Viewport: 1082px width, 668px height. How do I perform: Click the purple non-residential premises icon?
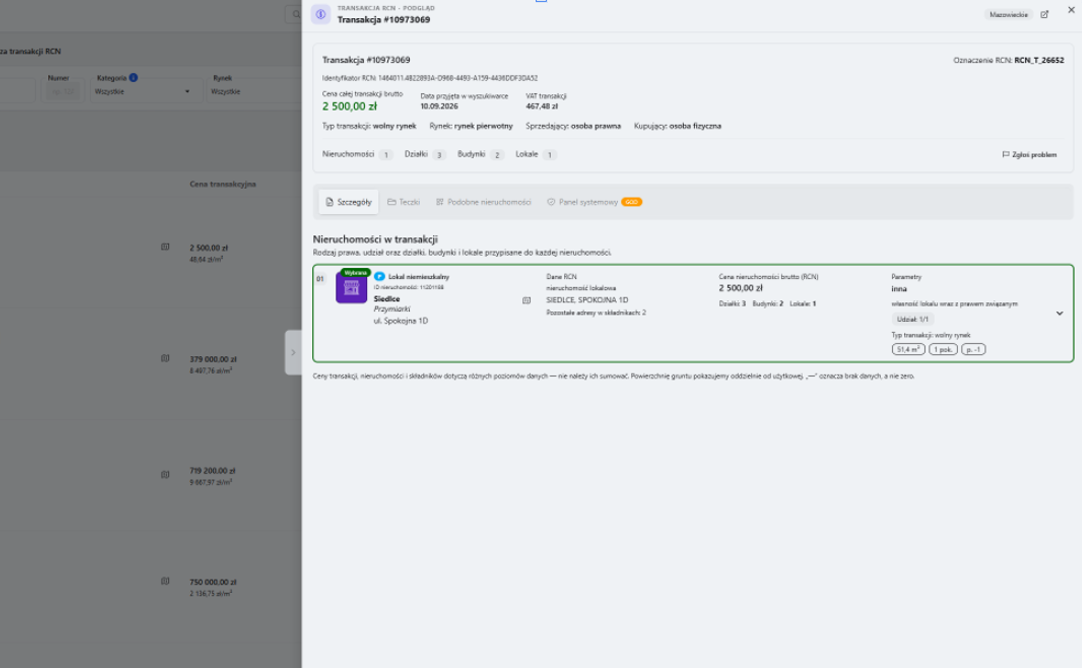point(351,288)
